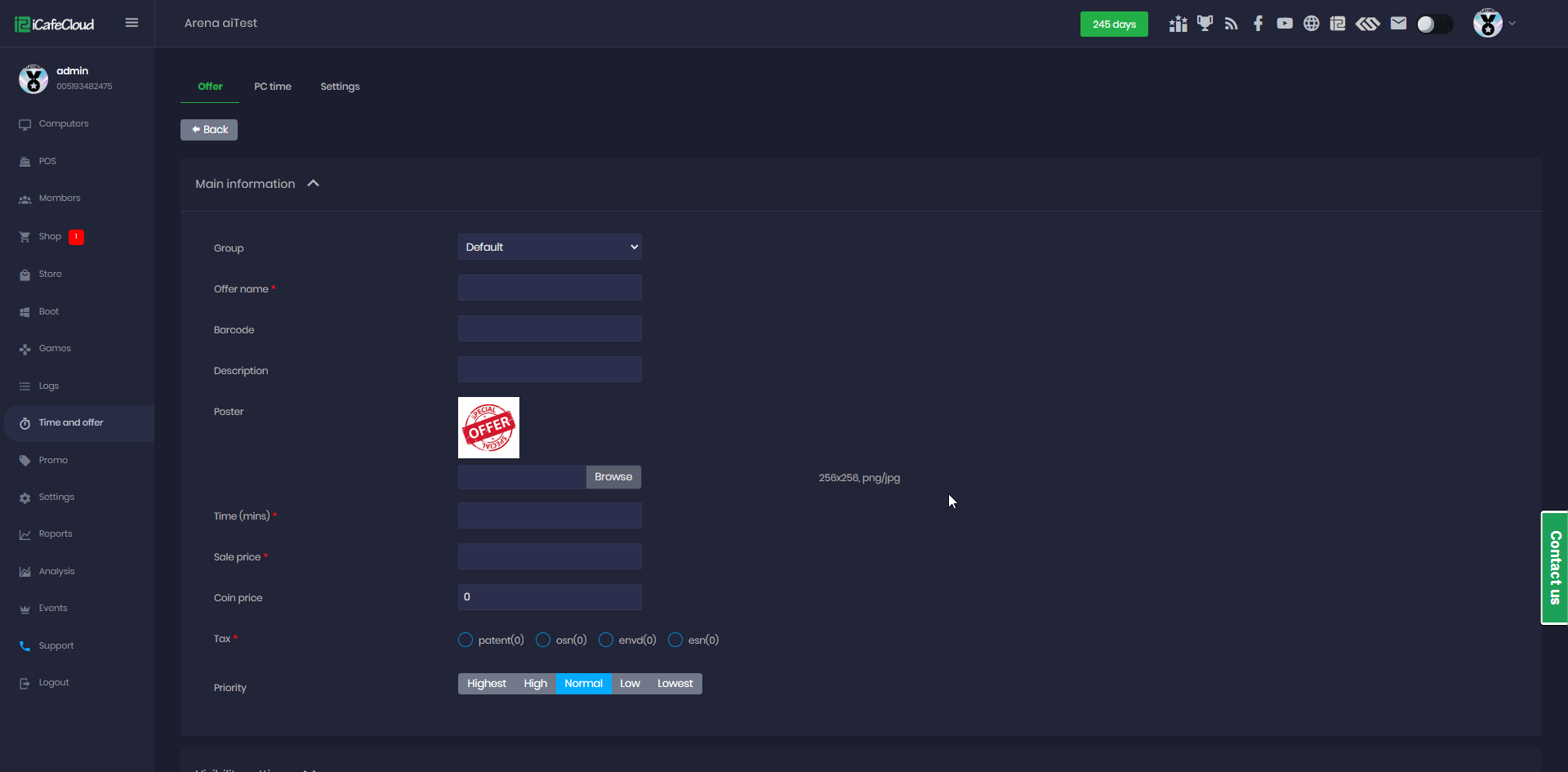This screenshot has height=772, width=1568.
Task: Open Shop from the sidebar
Action: (x=77, y=237)
